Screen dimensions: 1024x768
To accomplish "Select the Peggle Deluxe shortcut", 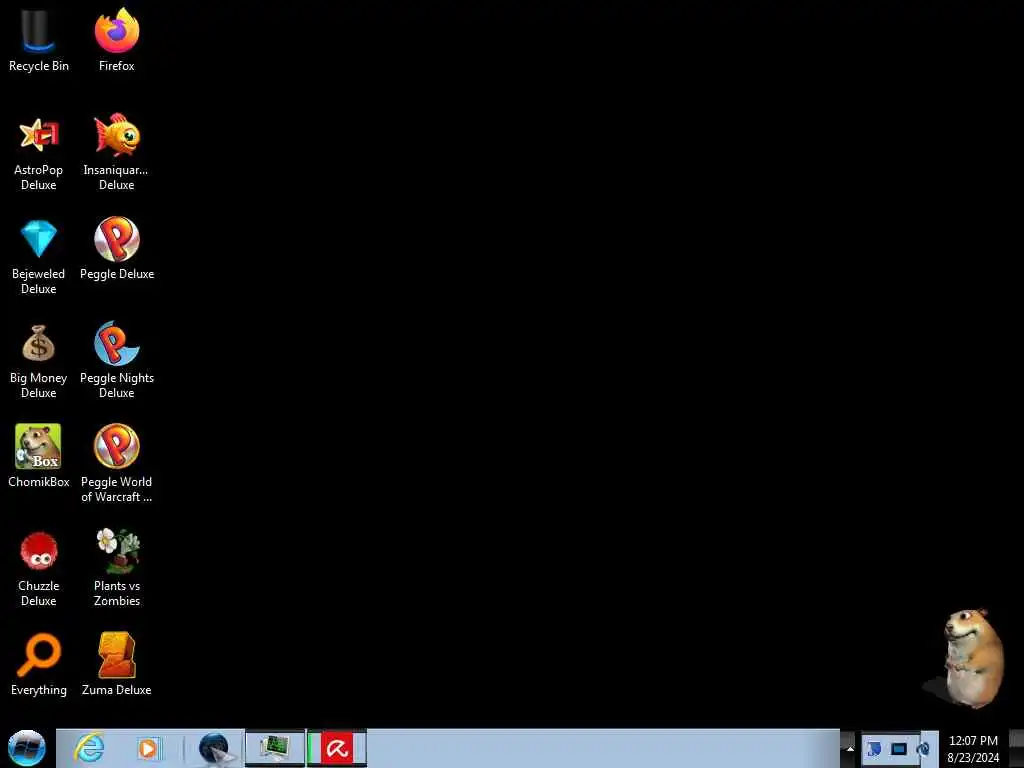I will 116,249.
